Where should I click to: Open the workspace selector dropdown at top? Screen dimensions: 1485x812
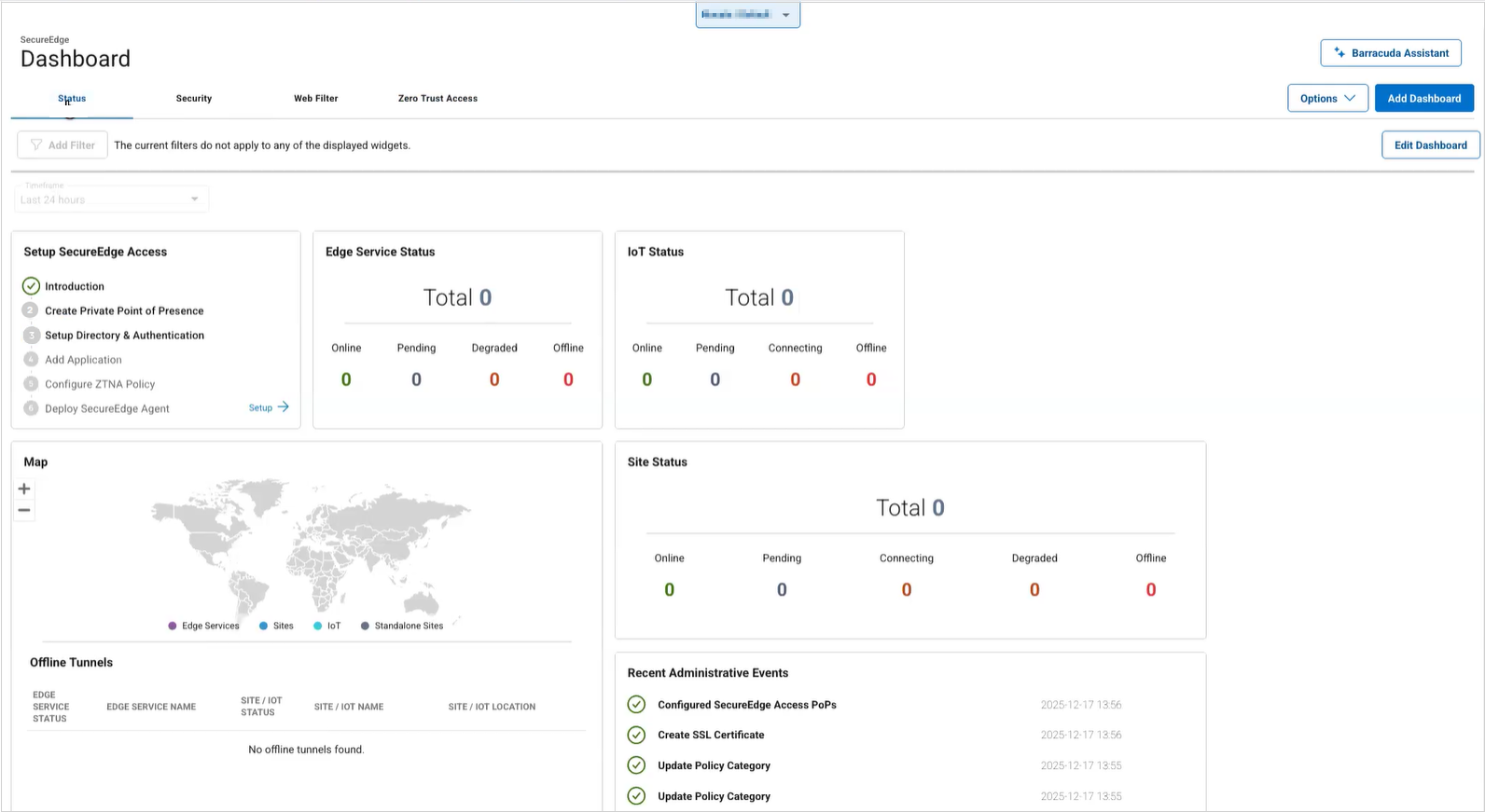tap(747, 15)
